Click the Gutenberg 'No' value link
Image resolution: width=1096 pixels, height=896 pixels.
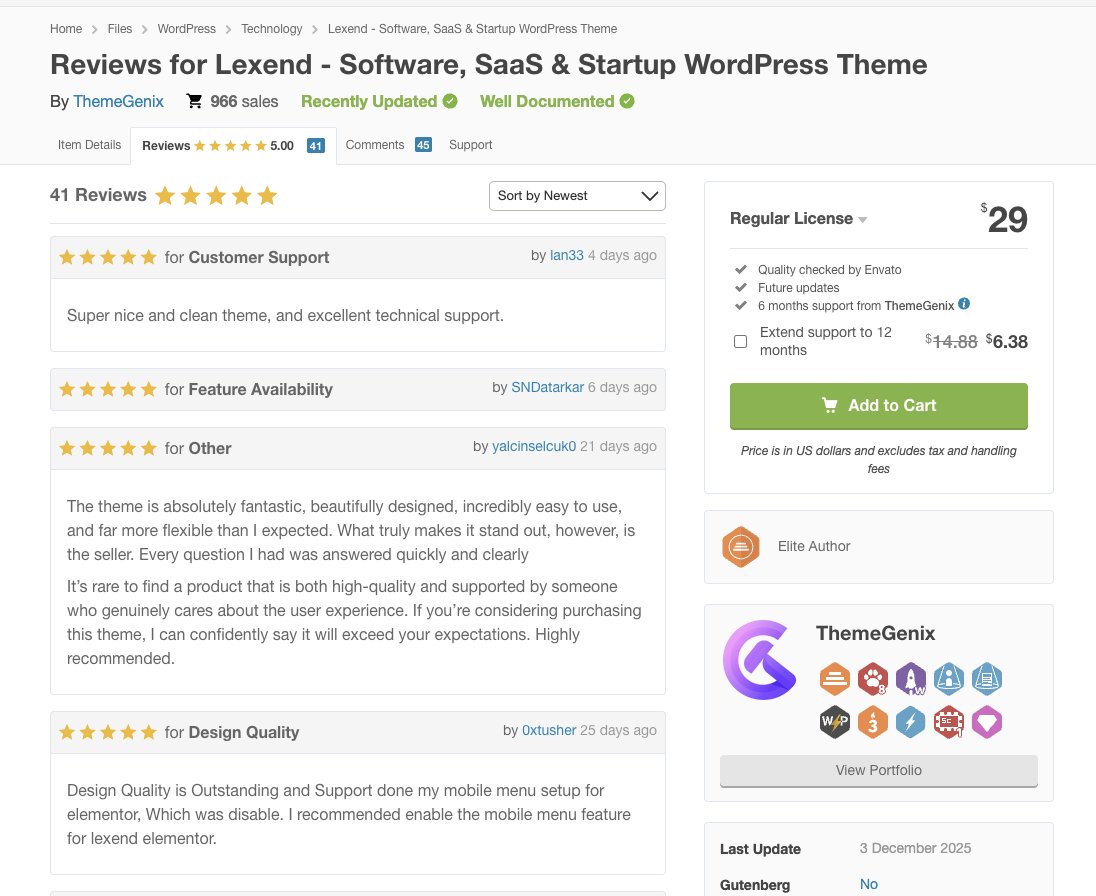[869, 884]
